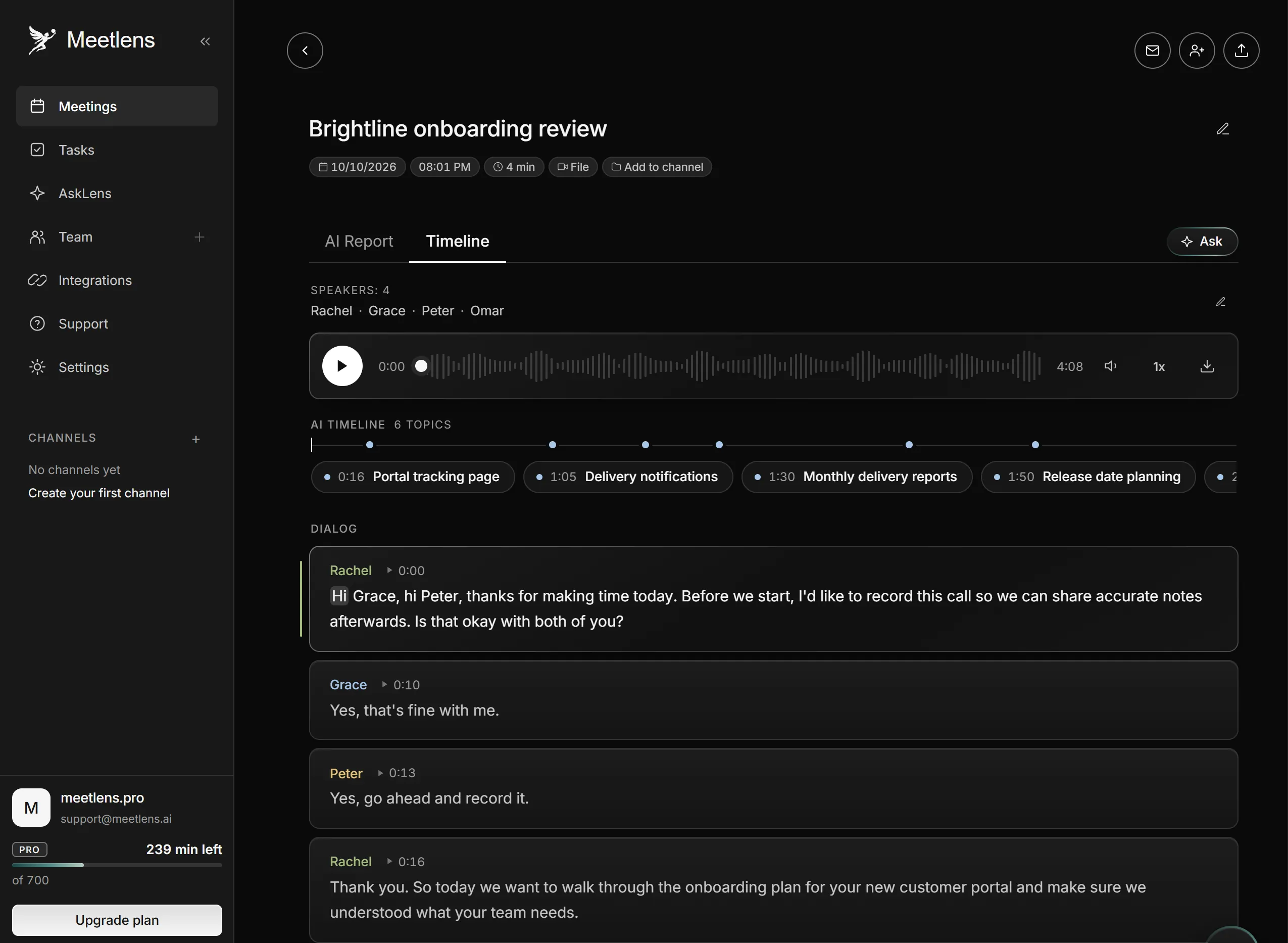Edit speakers with the pencil icon
The height and width of the screenshot is (943, 1288).
(x=1221, y=301)
